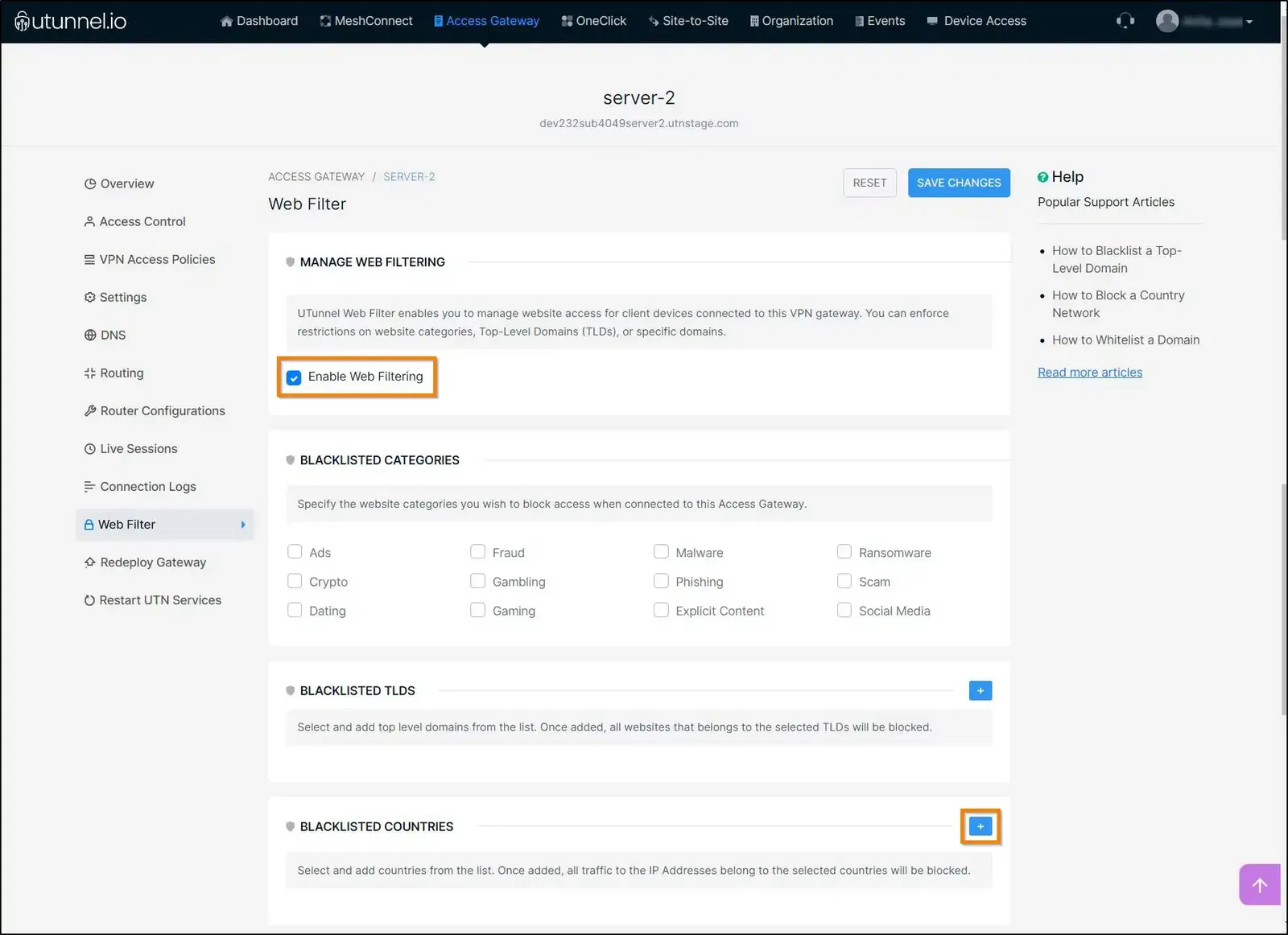Viewport: 1288px width, 935px height.
Task: Check the Ransomware category
Action: coord(844,551)
